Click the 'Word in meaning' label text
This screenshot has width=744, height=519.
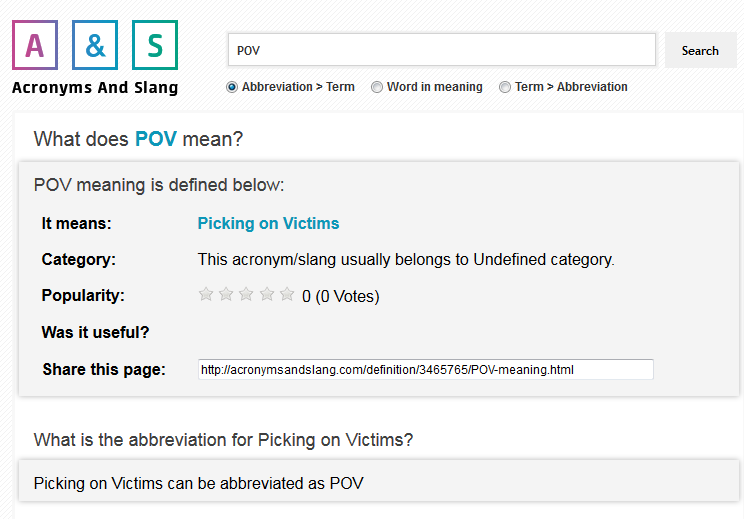[435, 87]
